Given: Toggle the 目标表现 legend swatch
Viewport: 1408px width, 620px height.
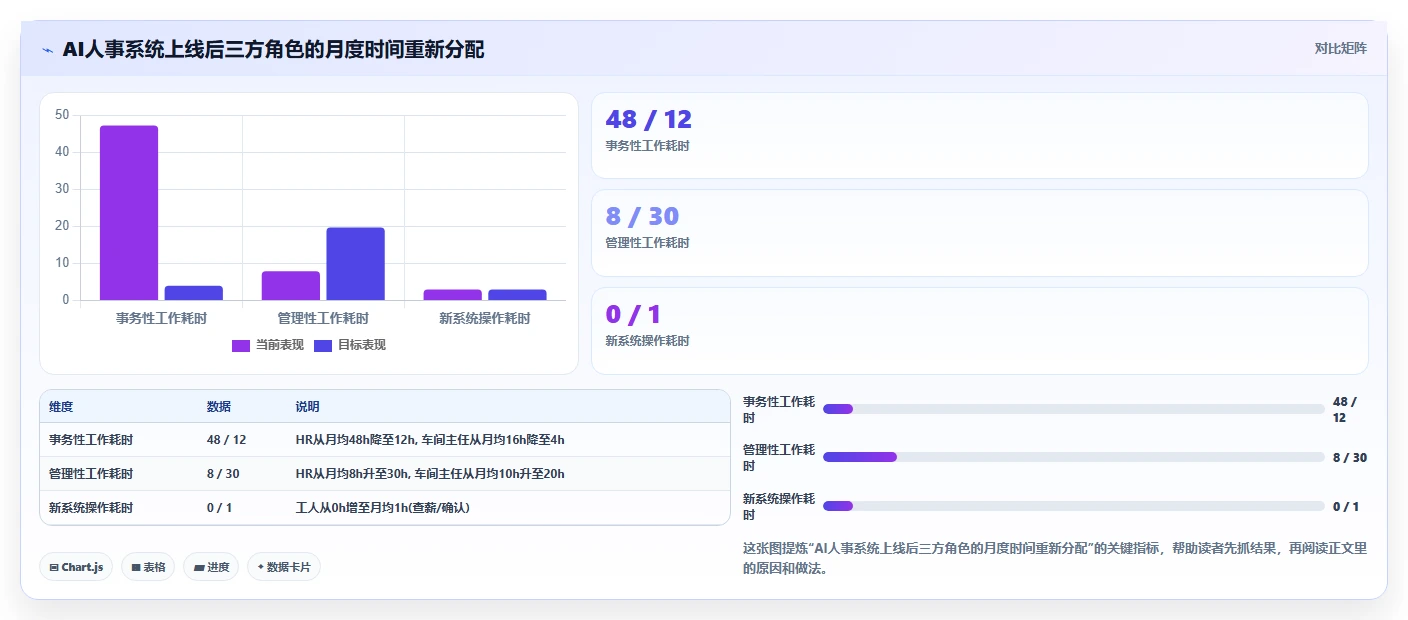Looking at the screenshot, I should point(322,345).
